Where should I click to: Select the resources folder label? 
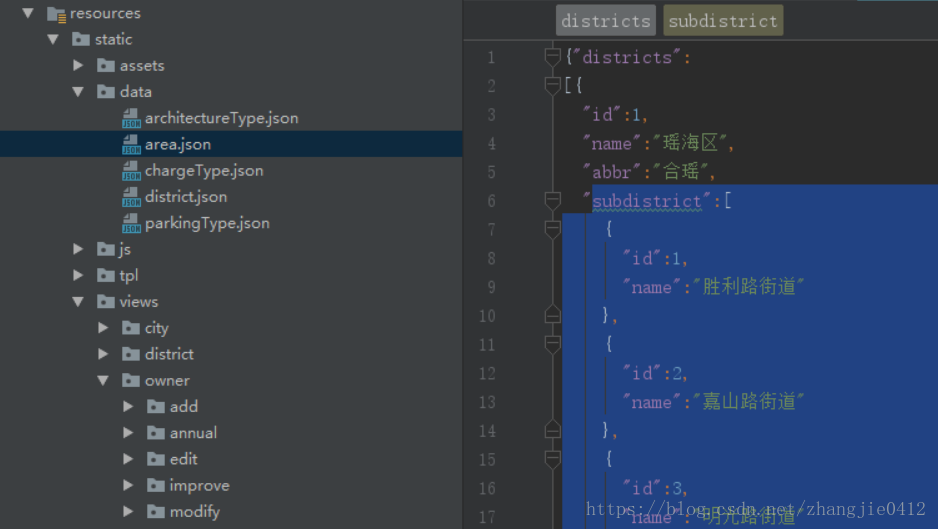point(105,13)
